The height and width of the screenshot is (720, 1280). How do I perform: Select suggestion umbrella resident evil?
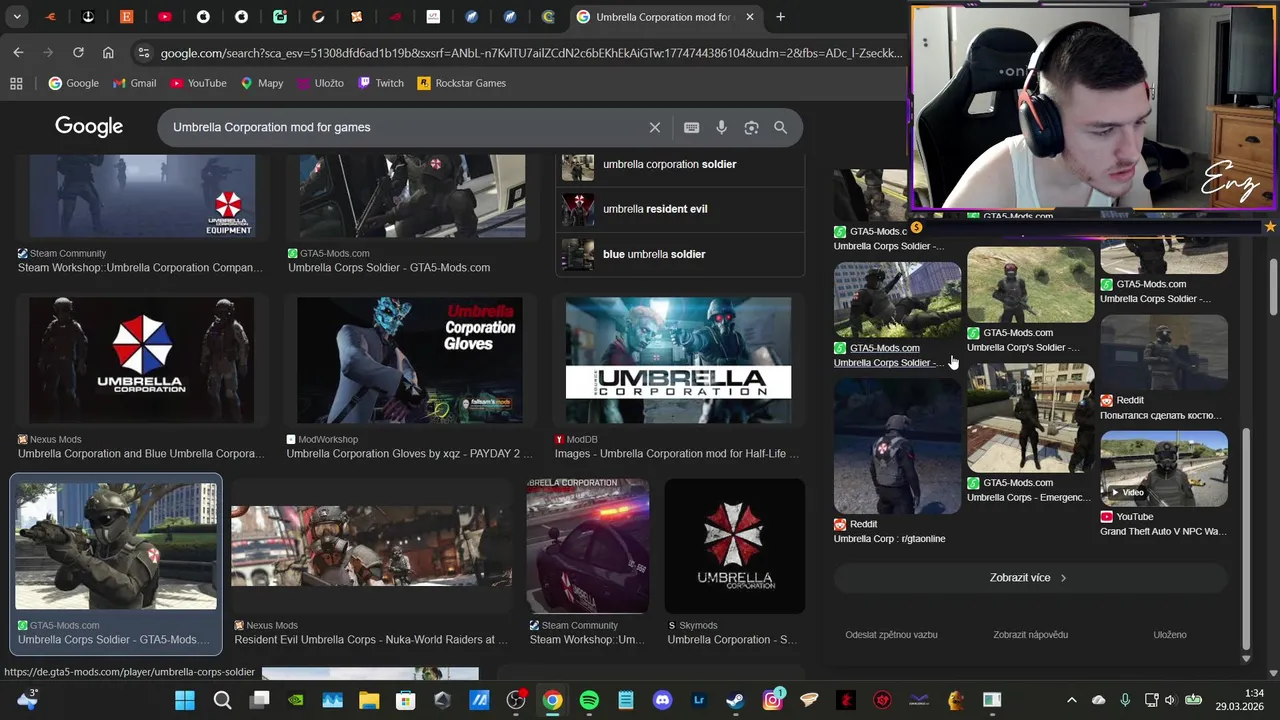pos(680,209)
